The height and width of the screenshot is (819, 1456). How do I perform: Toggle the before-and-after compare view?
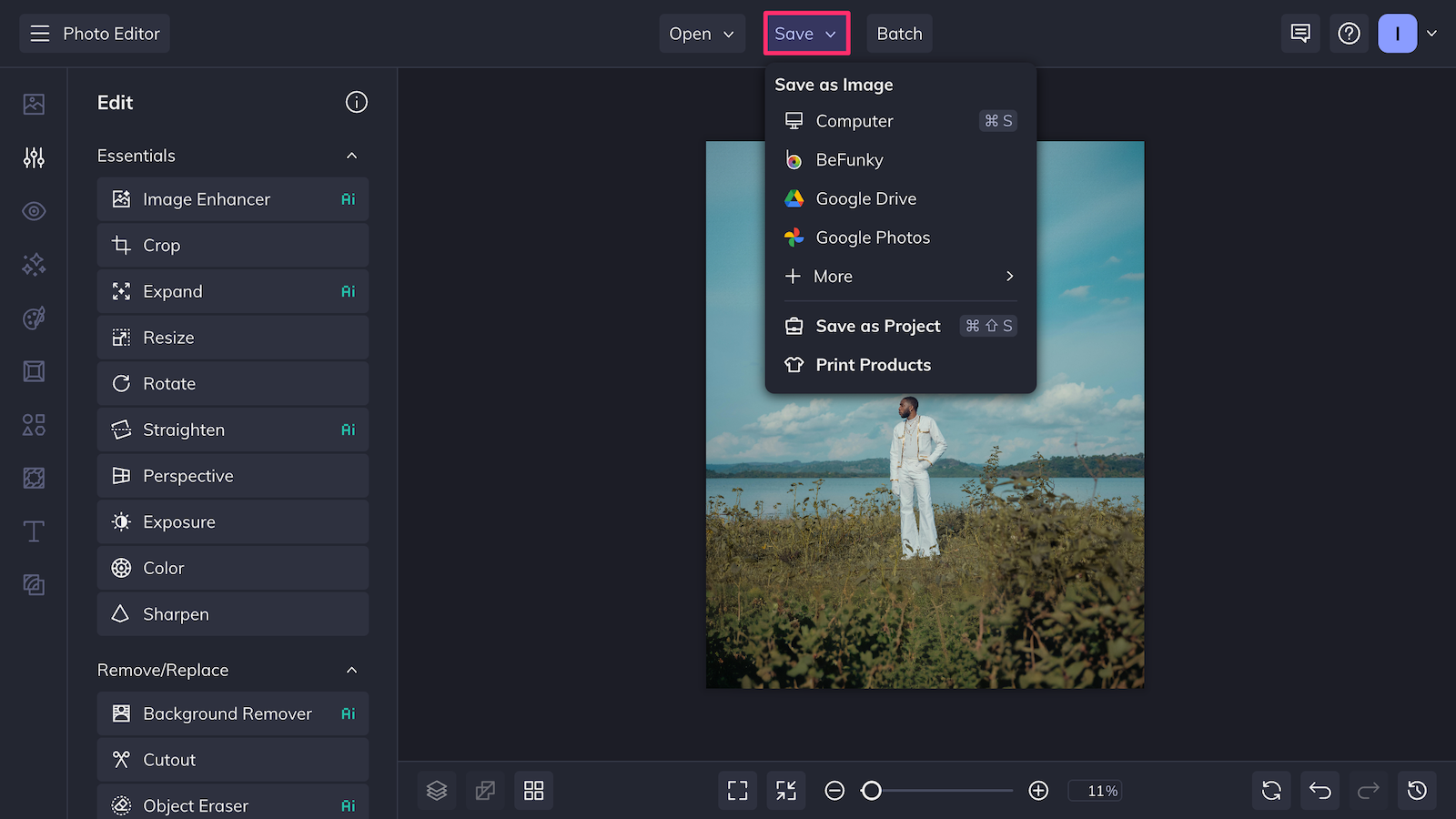pos(485,790)
